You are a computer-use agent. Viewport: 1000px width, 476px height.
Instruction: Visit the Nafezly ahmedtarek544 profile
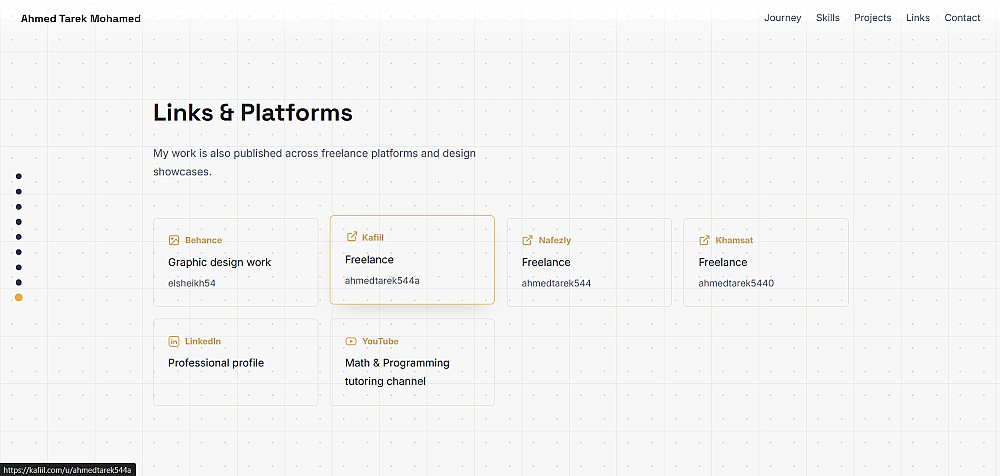click(x=589, y=262)
